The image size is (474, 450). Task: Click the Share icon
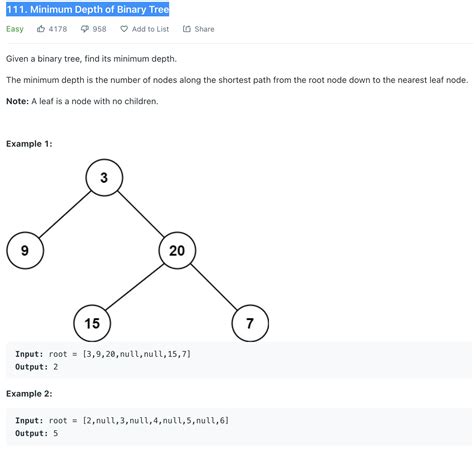click(187, 29)
